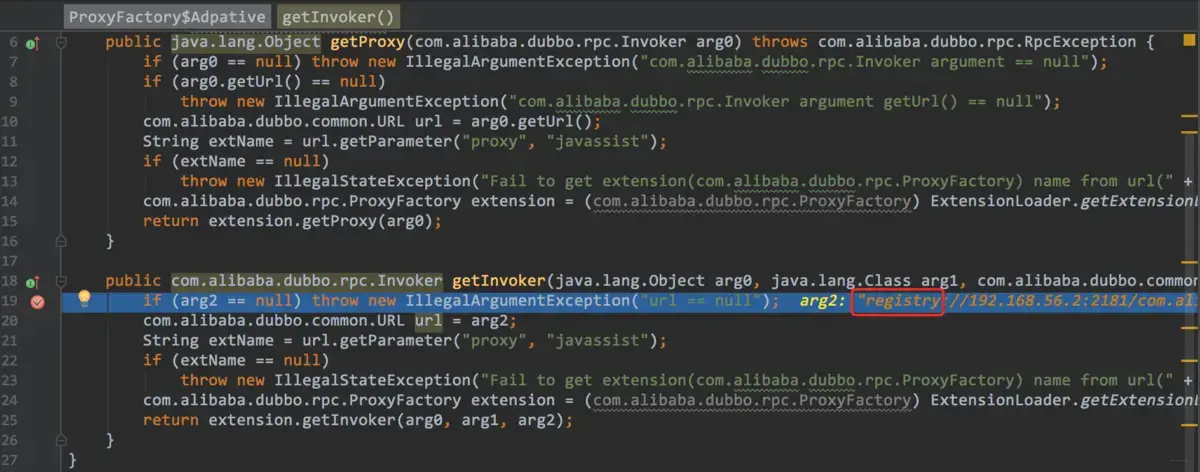Click the fold end marker on line 15
The height and width of the screenshot is (472, 1200).
(x=61, y=241)
